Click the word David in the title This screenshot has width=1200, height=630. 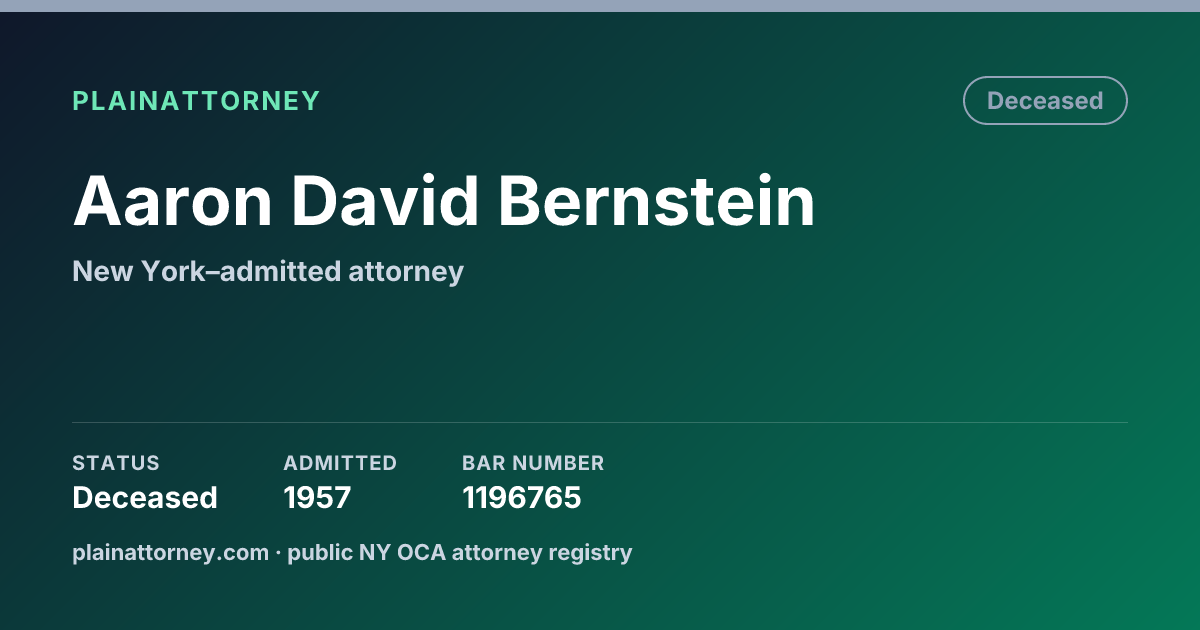tap(385, 201)
